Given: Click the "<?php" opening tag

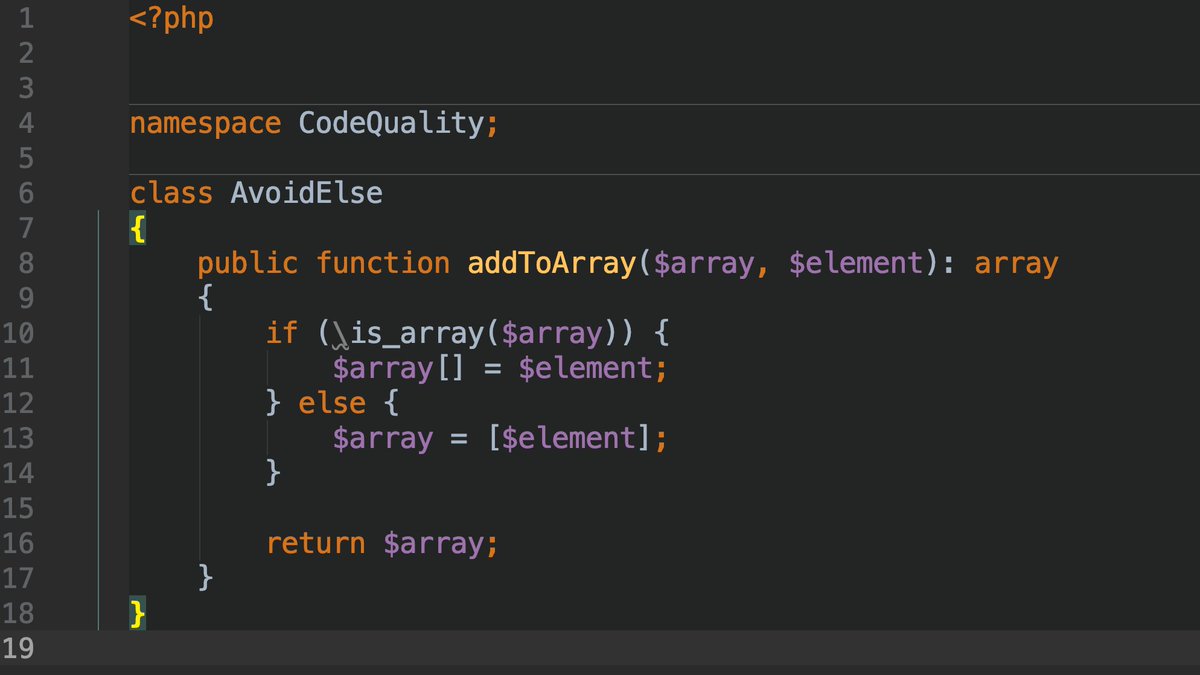Looking at the screenshot, I should [x=172, y=19].
